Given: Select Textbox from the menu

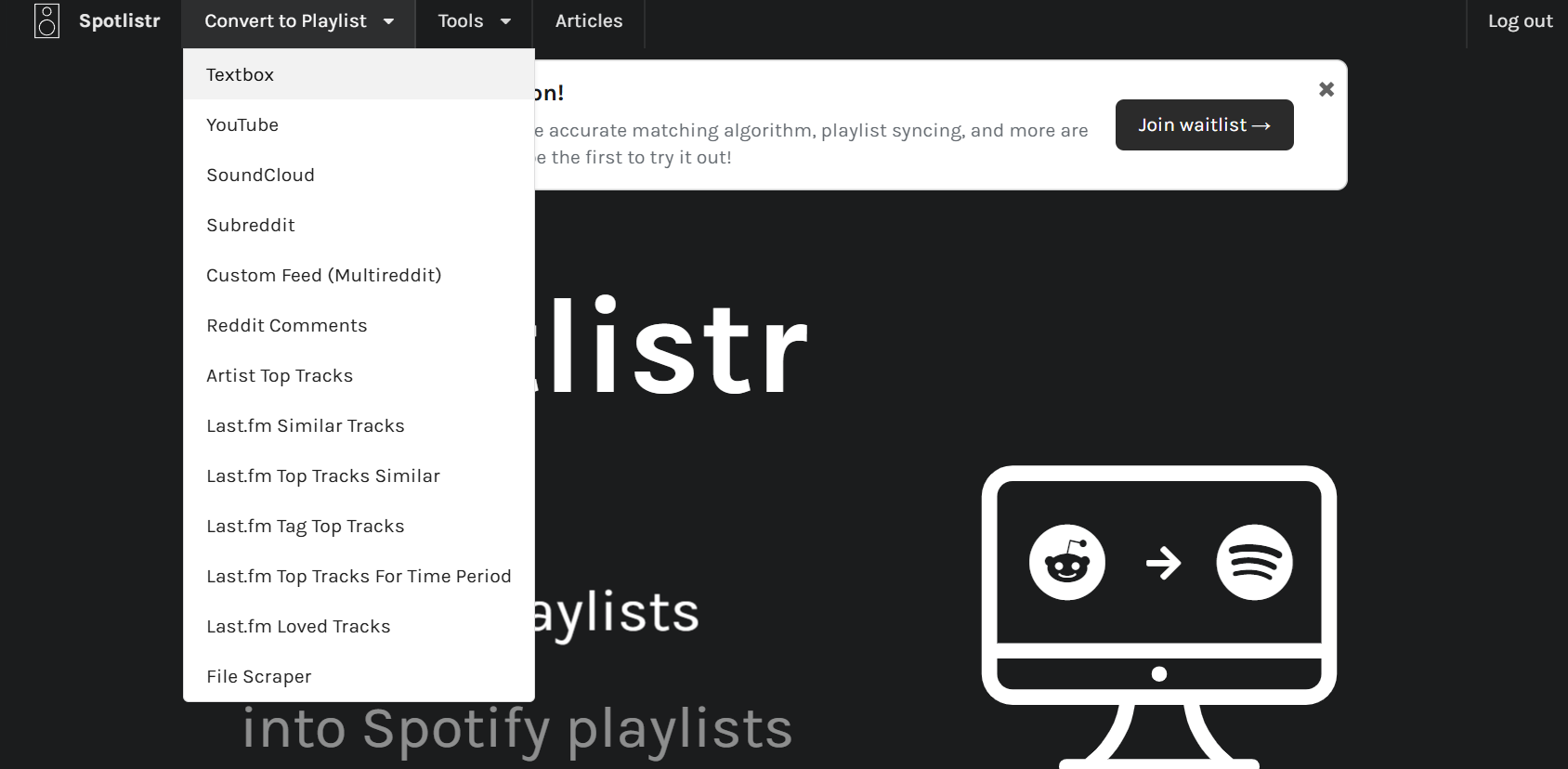Looking at the screenshot, I should (241, 75).
